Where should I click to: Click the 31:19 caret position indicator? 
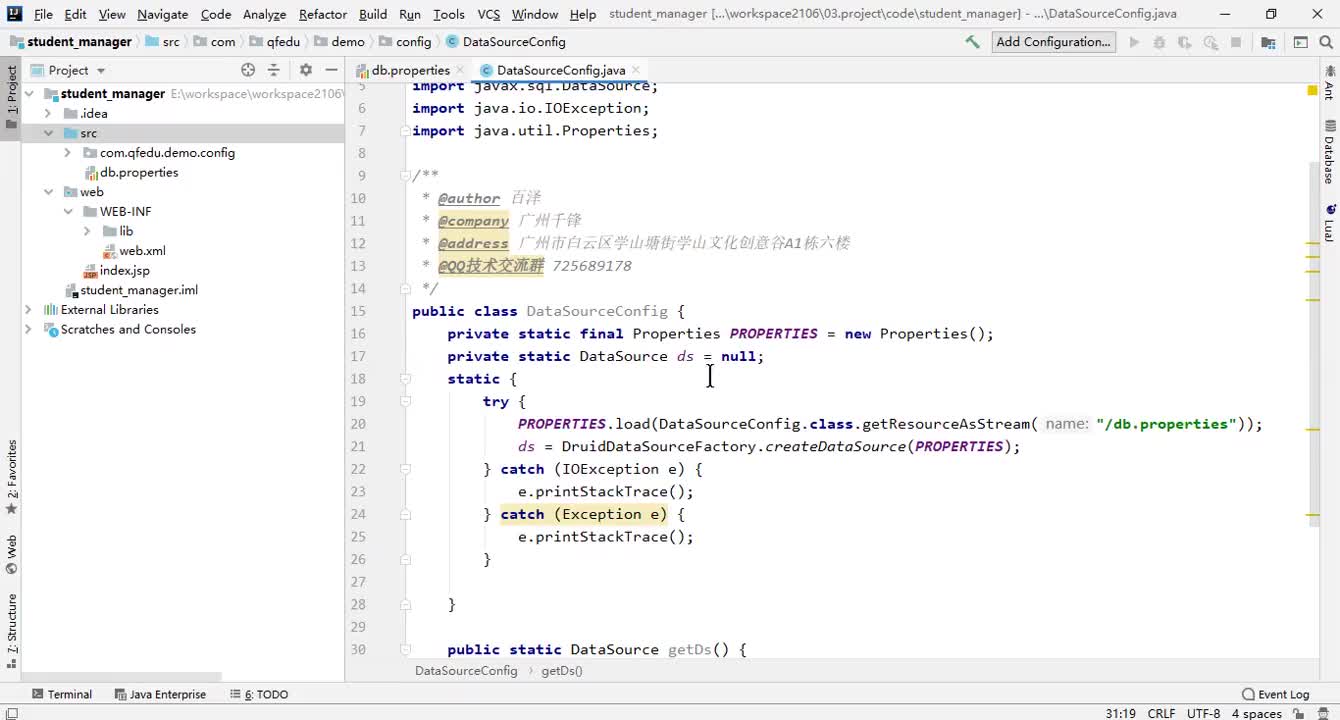(x=1120, y=713)
